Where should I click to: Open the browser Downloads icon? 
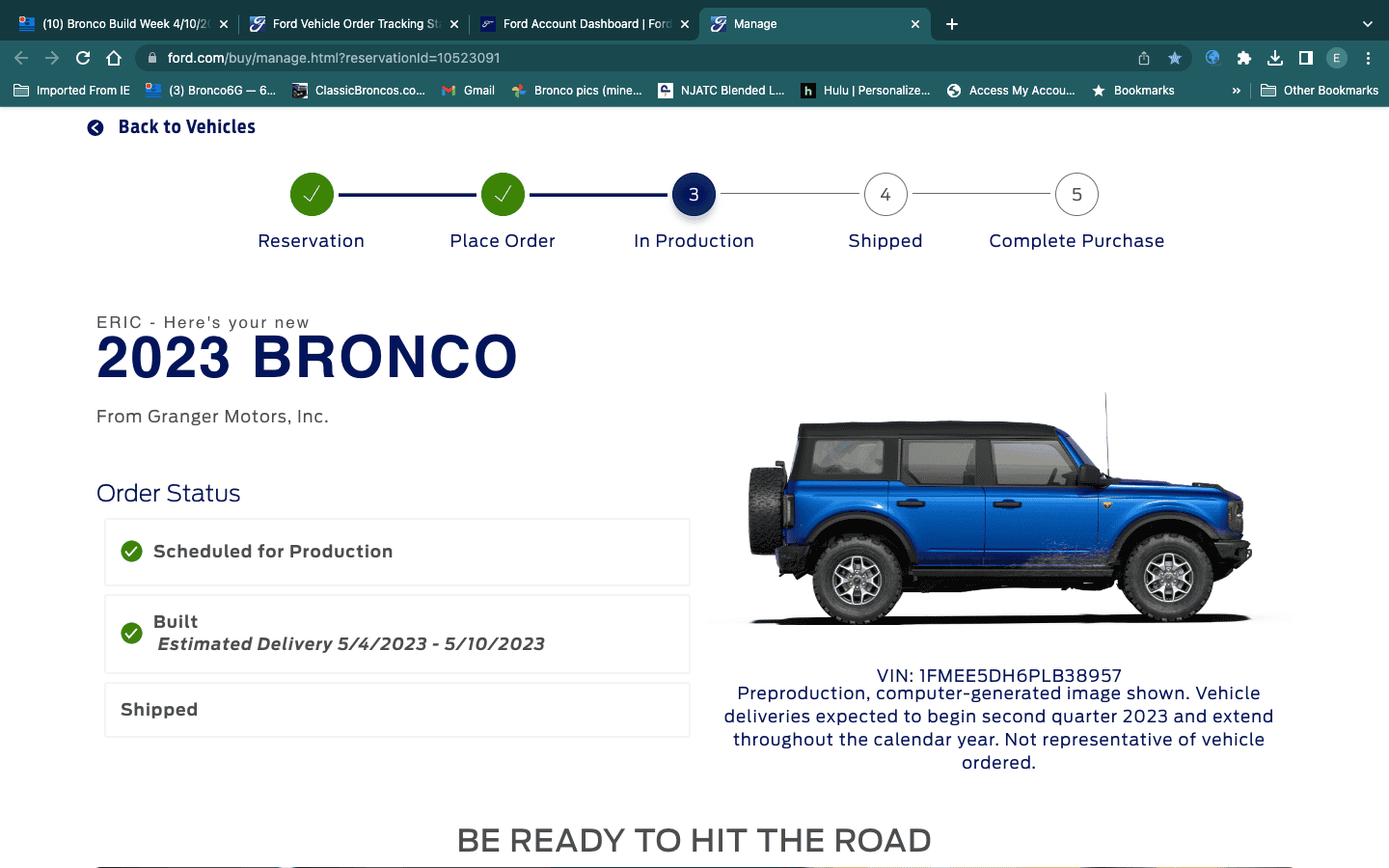click(1275, 58)
